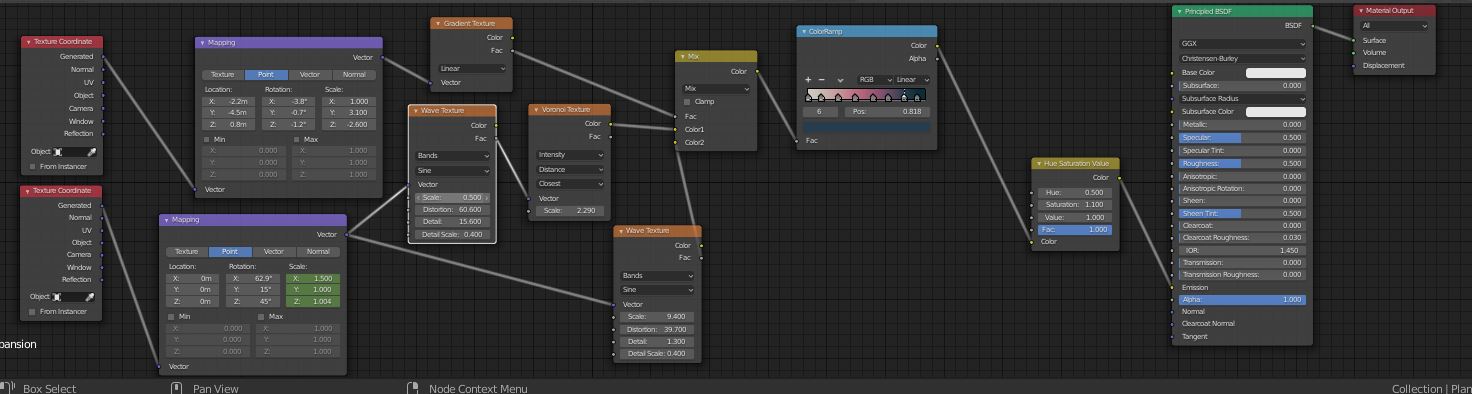1472x394 pixels.
Task: Collapse the Hue Saturation Value node
Action: tap(1039, 164)
